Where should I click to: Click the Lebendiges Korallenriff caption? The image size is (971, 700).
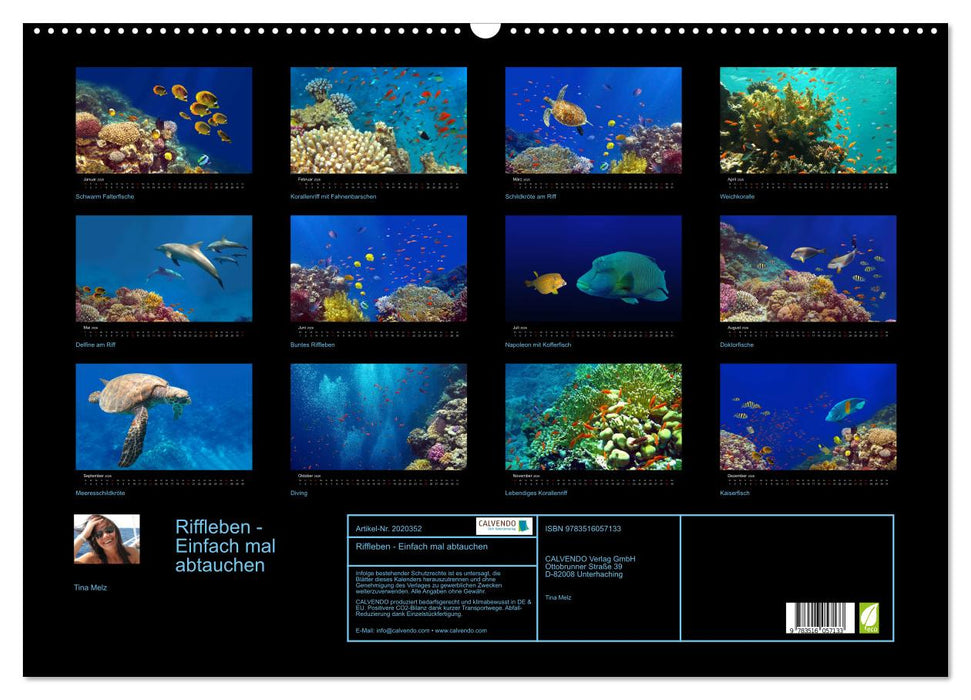(x=535, y=493)
